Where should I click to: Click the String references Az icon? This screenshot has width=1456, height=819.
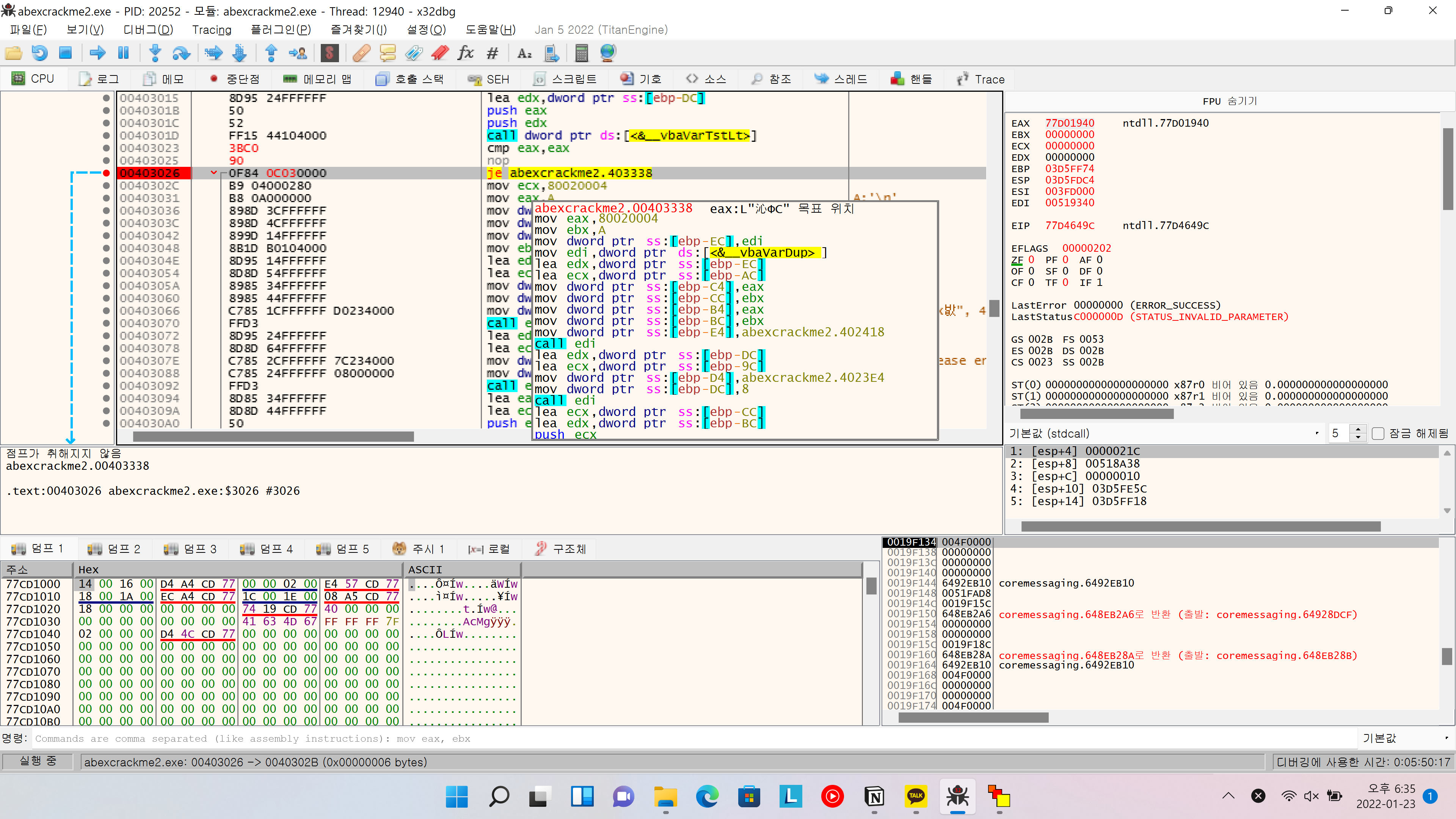point(524,53)
